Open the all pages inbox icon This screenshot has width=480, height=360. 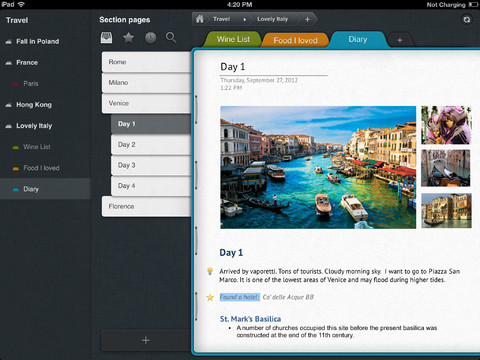(106, 38)
